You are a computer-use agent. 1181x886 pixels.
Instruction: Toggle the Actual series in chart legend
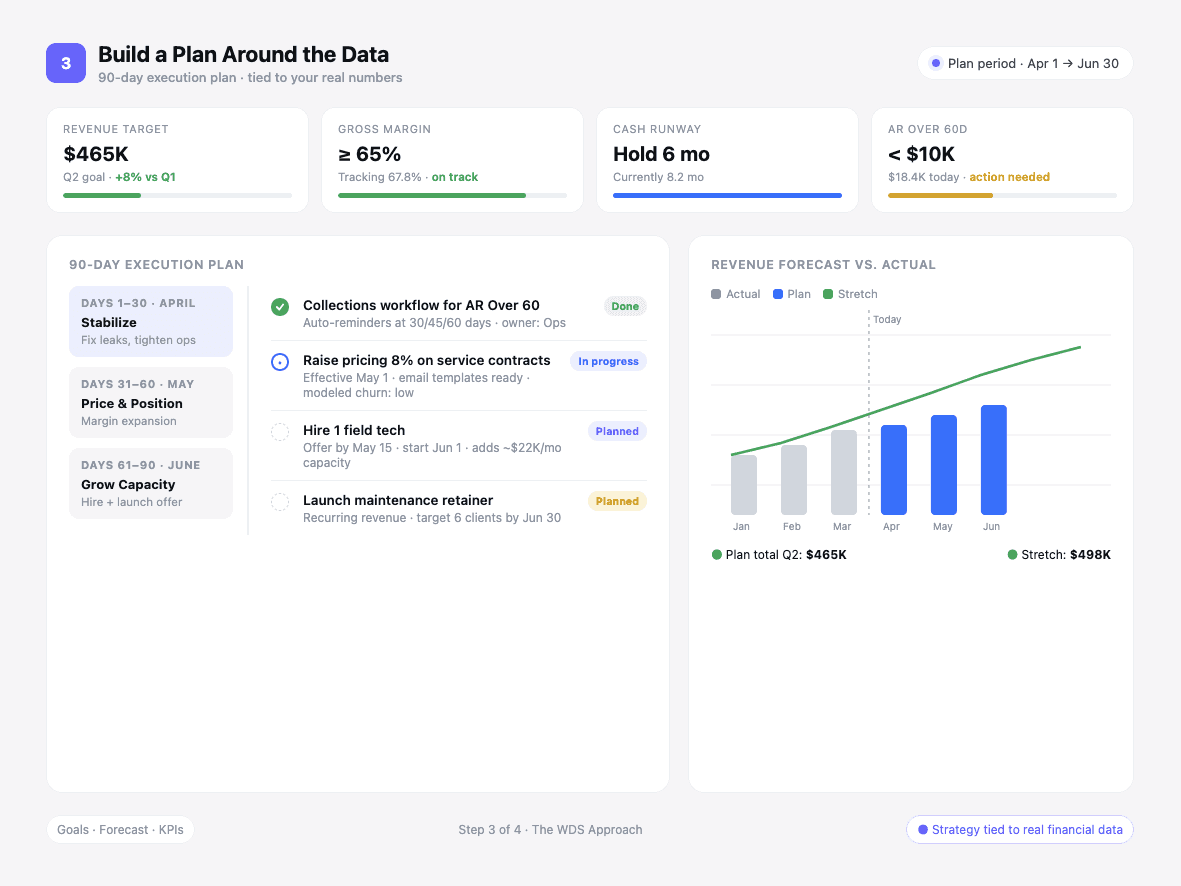point(735,294)
